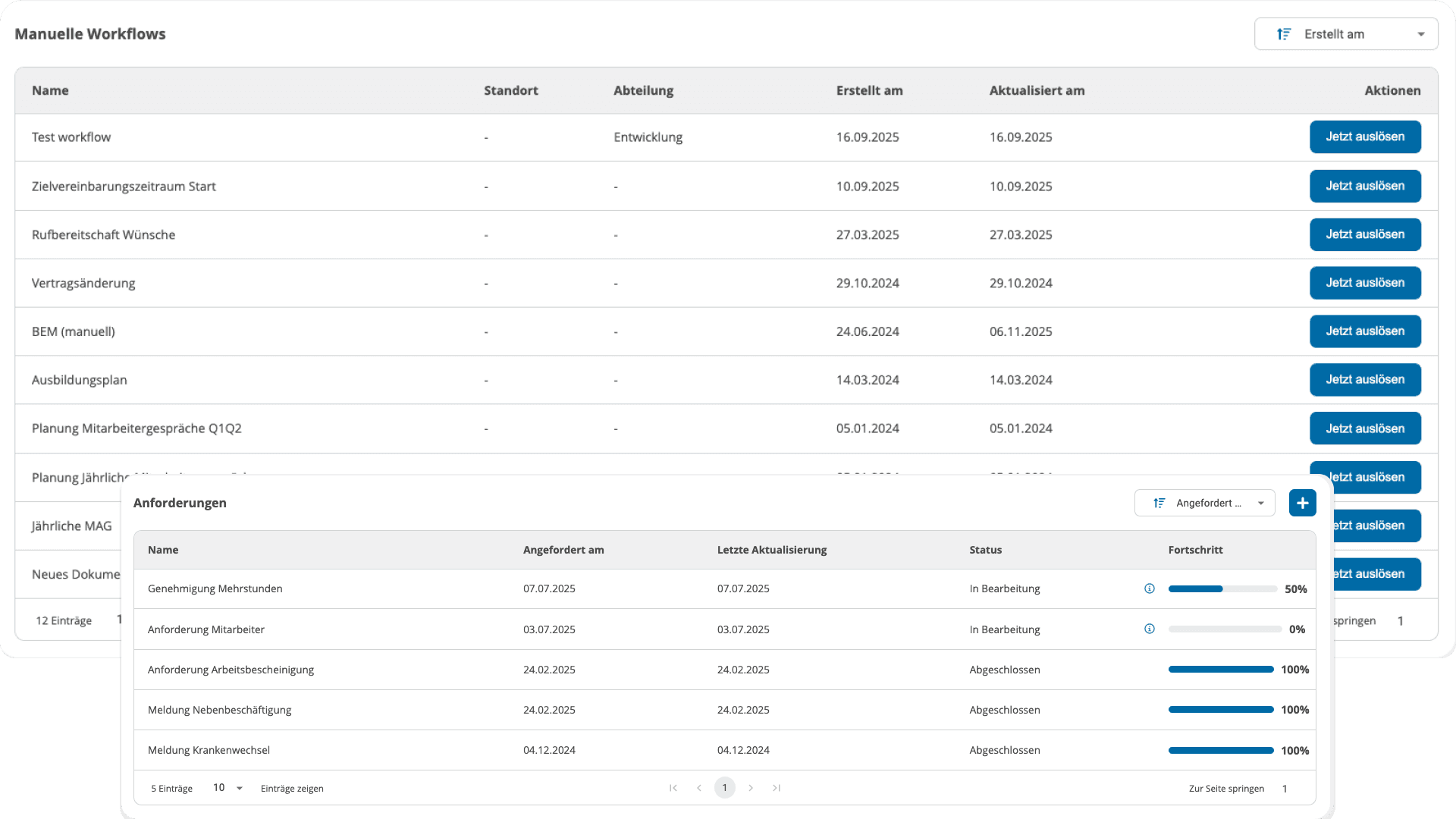Click In Bearbeitung status of Genehmigung Mehrstunden

(1004, 588)
